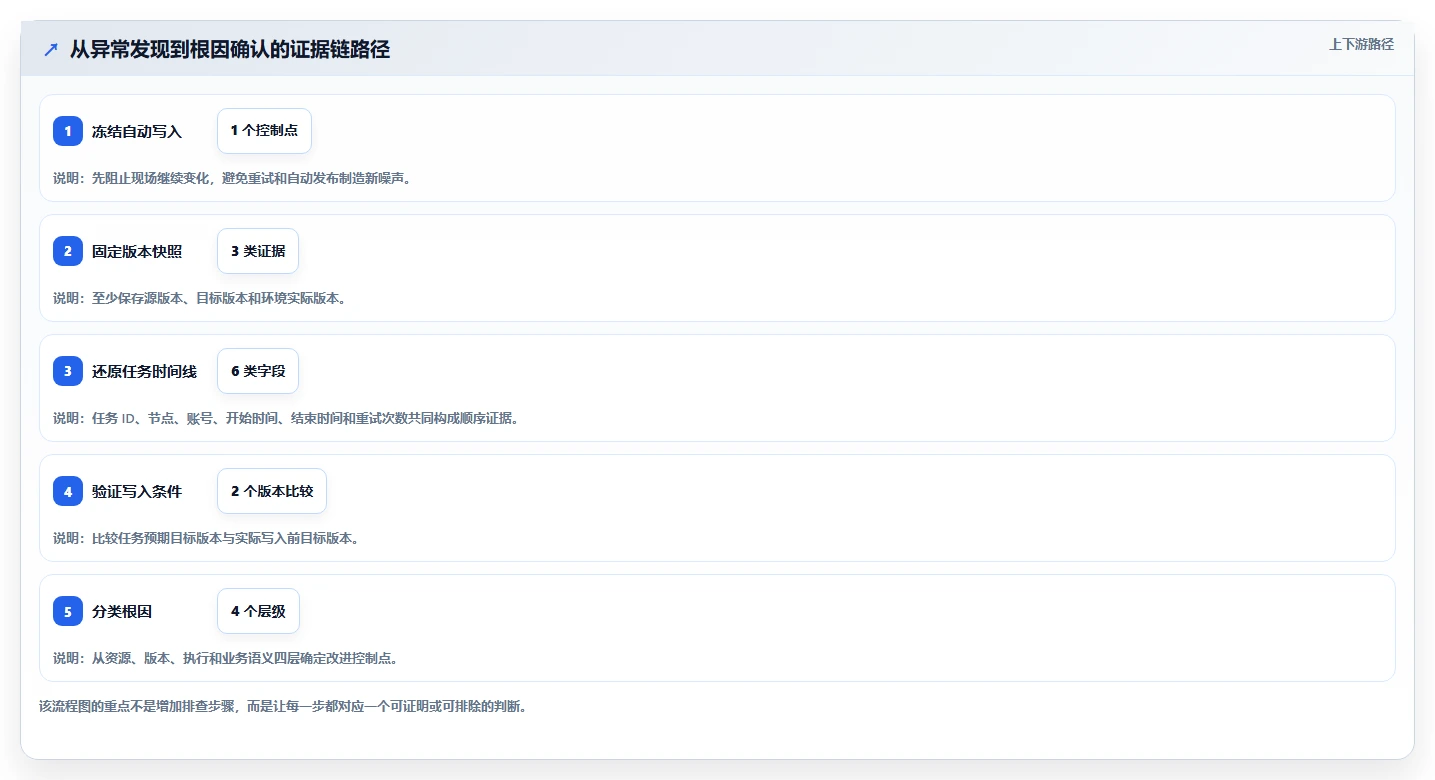Screen dimensions: 1435x780
Task: Click the 冻结自动写入 step title
Action: (137, 131)
